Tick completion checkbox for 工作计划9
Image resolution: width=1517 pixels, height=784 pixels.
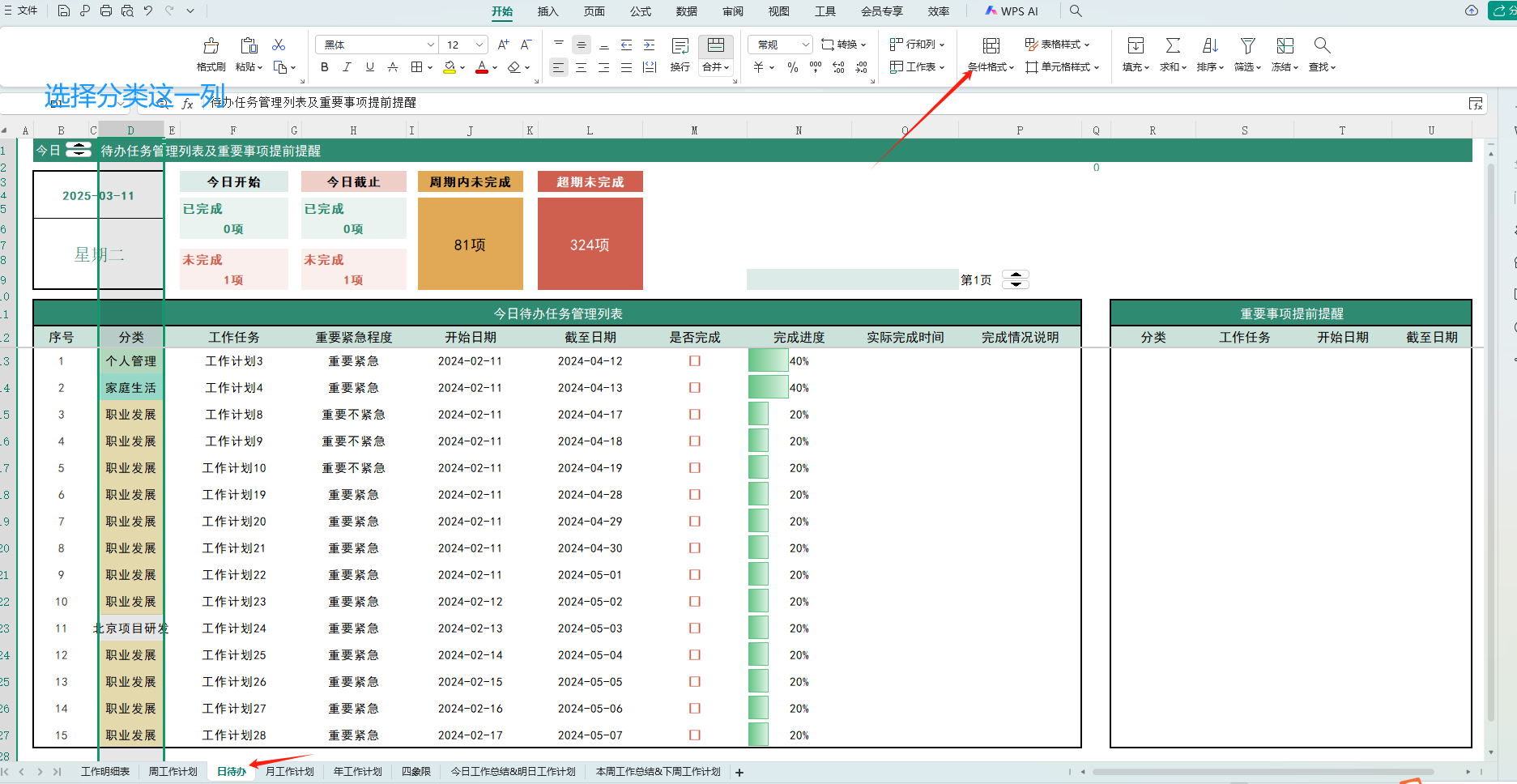point(695,441)
